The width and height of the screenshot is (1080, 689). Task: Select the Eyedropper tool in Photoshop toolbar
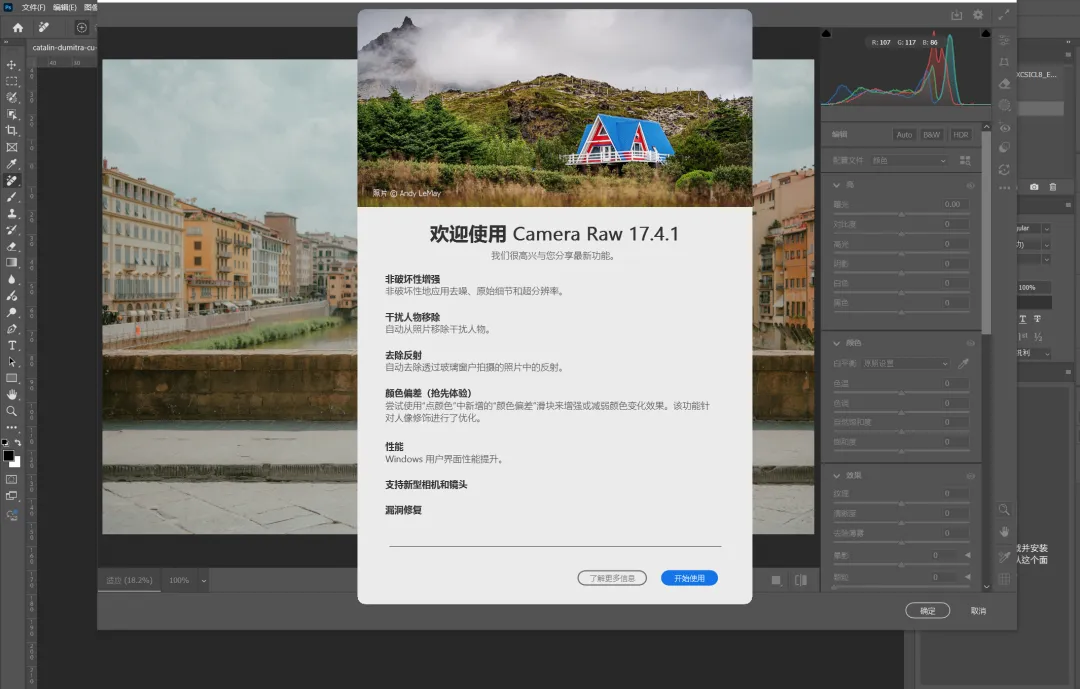point(12,164)
